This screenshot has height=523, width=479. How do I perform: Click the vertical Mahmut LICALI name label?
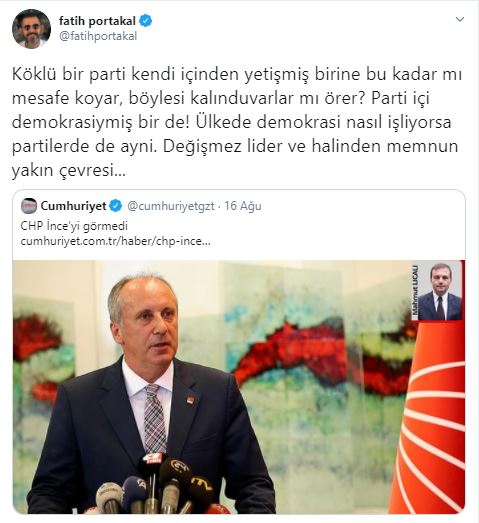(415, 291)
